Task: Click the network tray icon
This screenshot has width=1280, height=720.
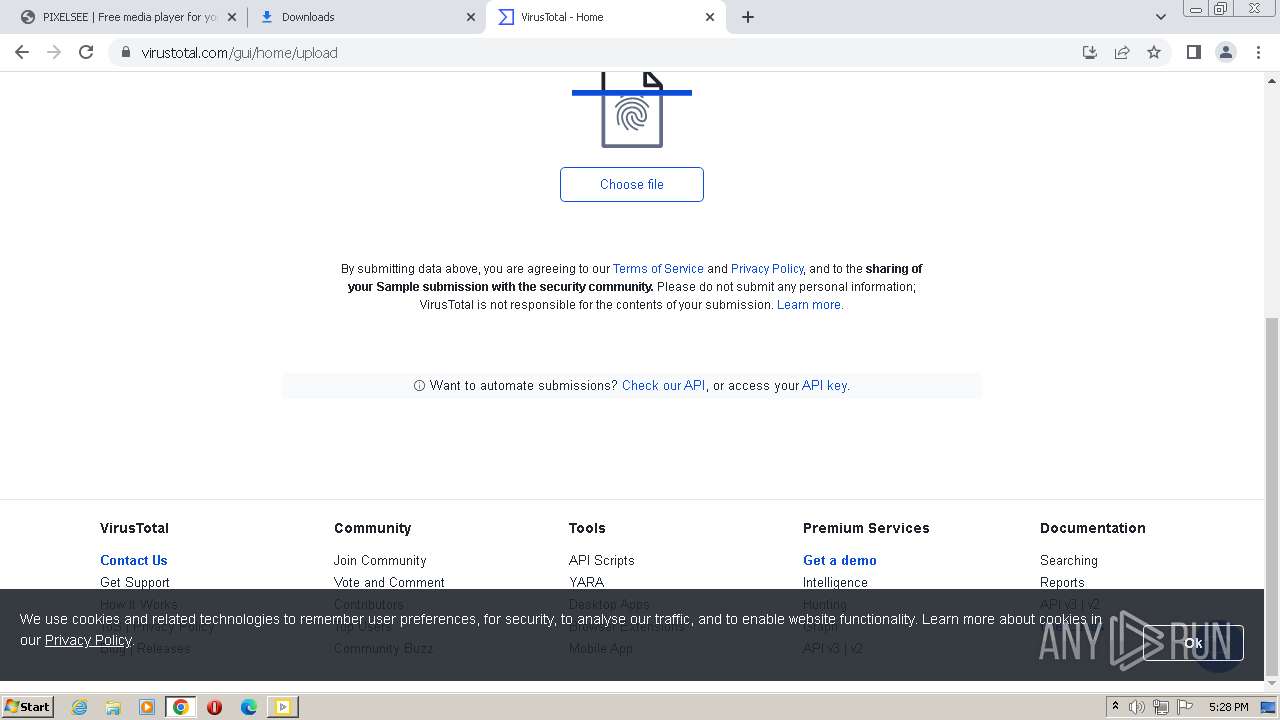Action: [x=1161, y=707]
